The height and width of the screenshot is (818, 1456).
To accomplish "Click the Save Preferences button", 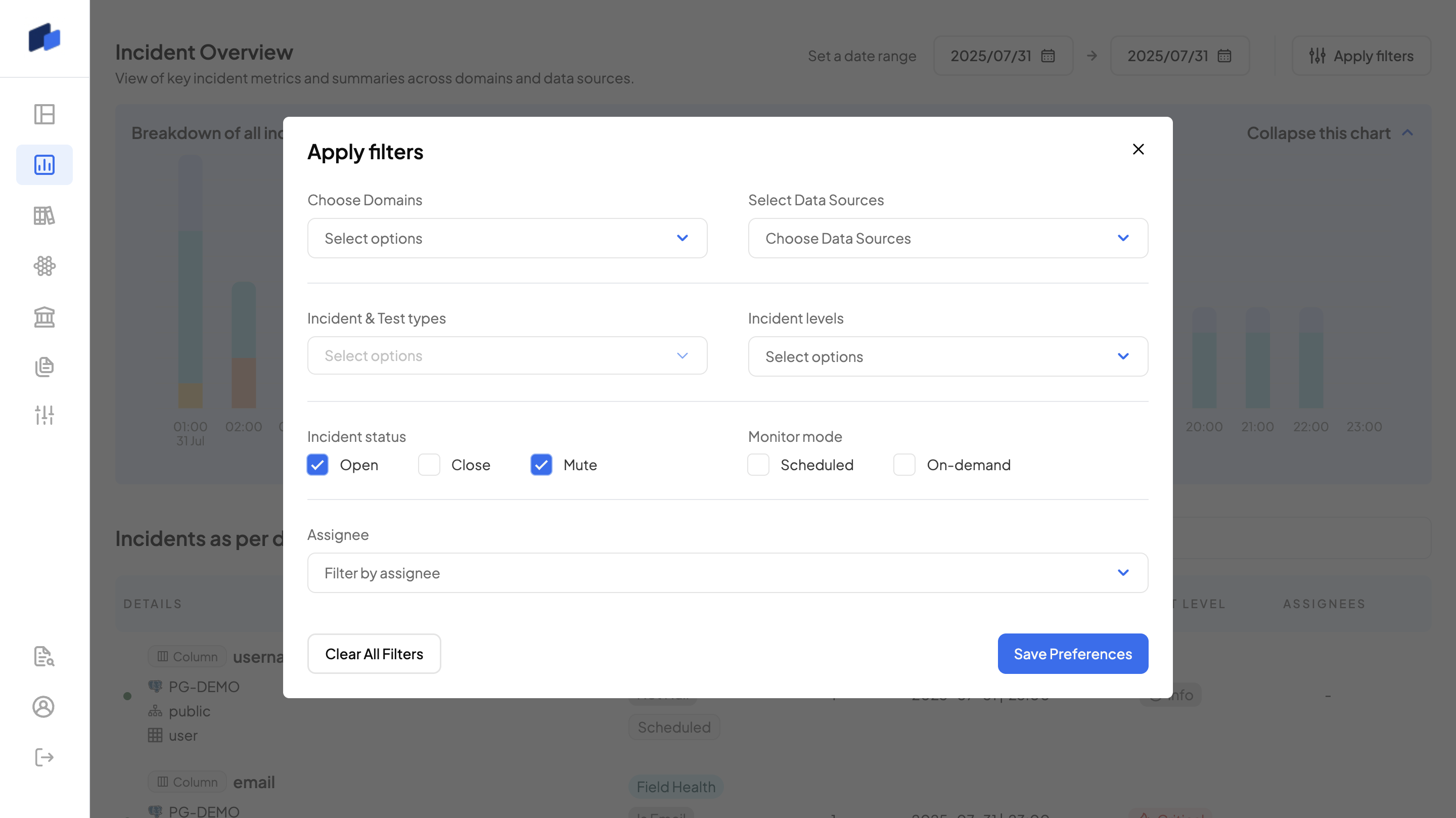I will [x=1073, y=654].
